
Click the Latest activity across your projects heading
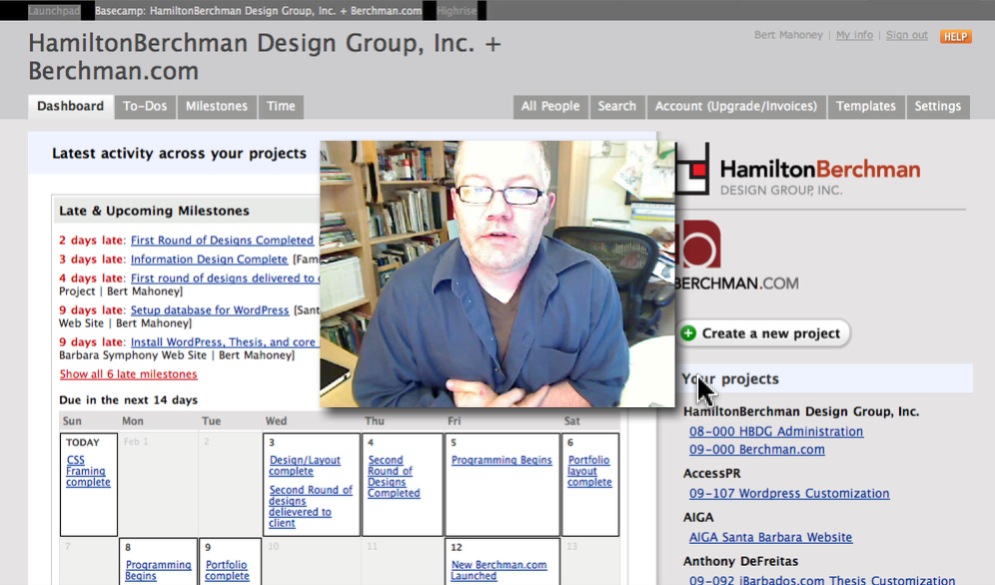coord(179,153)
